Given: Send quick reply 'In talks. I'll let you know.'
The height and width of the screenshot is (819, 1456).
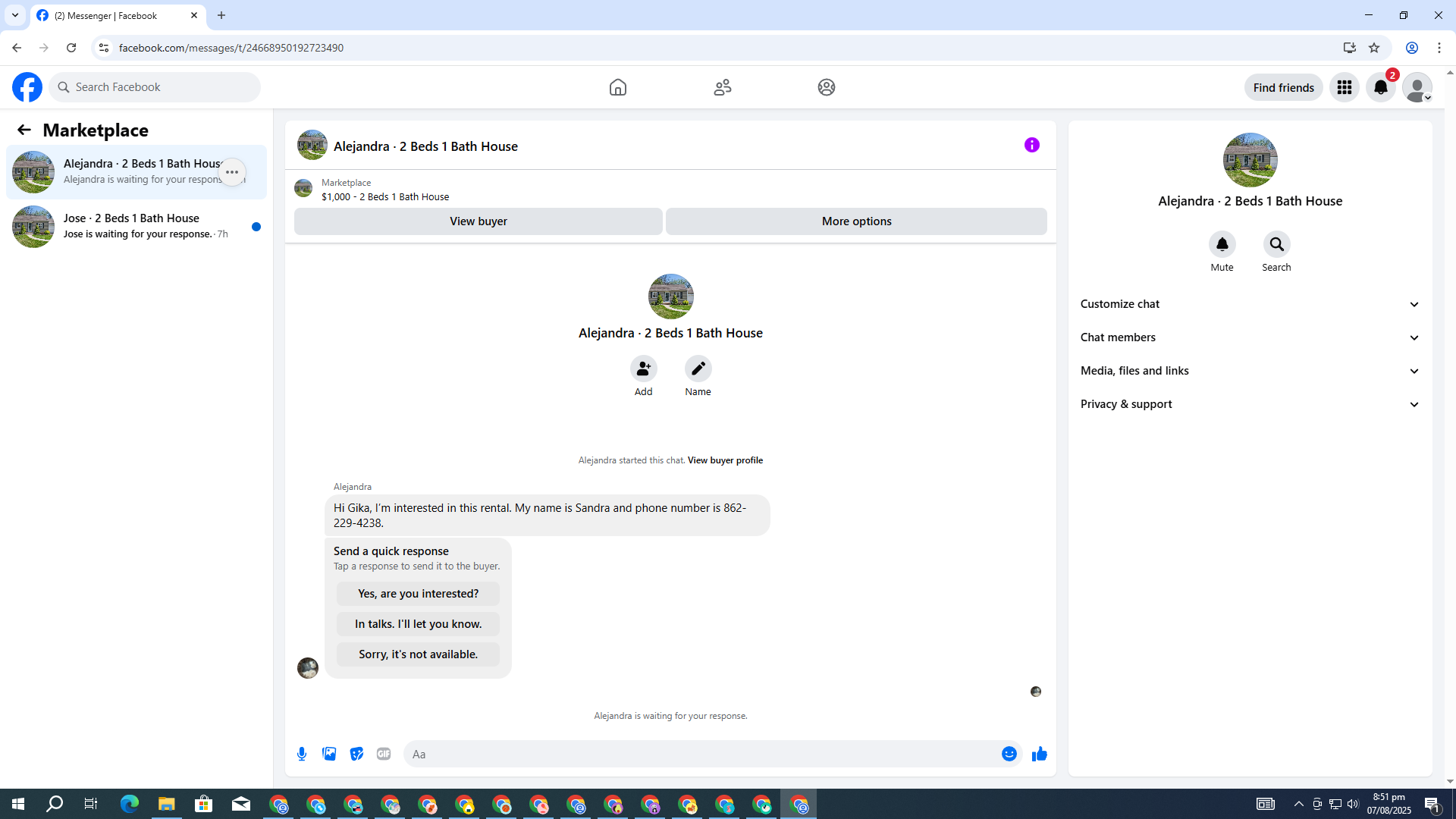Looking at the screenshot, I should [419, 624].
